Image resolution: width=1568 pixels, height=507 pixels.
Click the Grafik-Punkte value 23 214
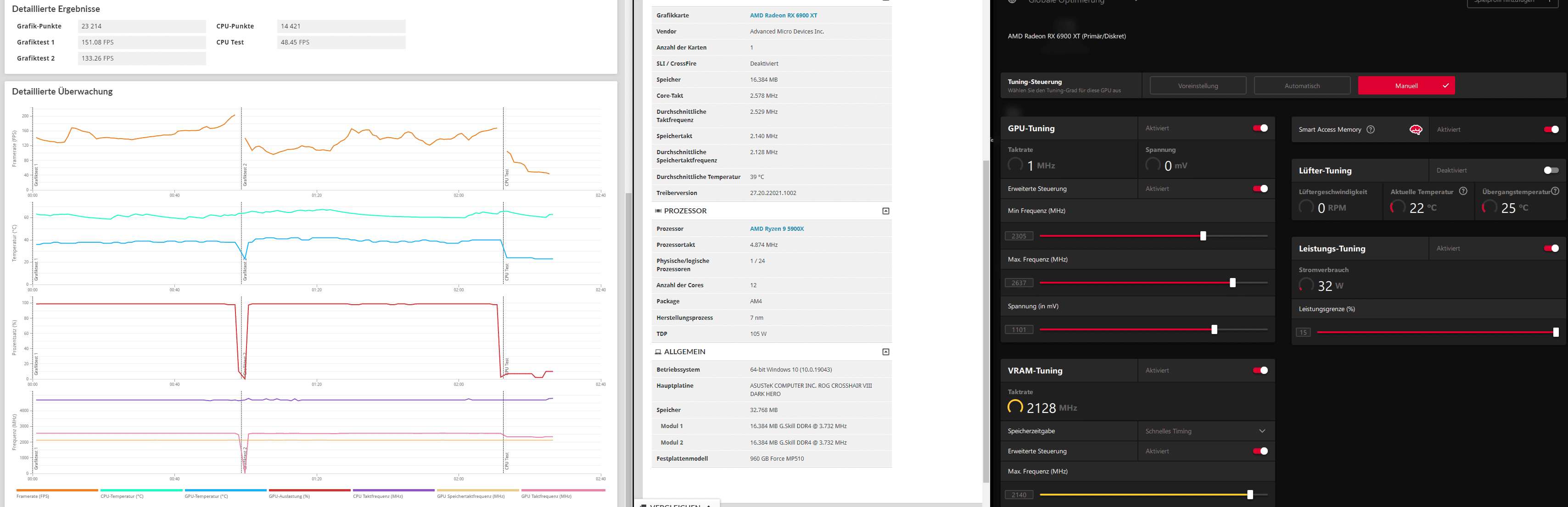pyautogui.click(x=142, y=26)
